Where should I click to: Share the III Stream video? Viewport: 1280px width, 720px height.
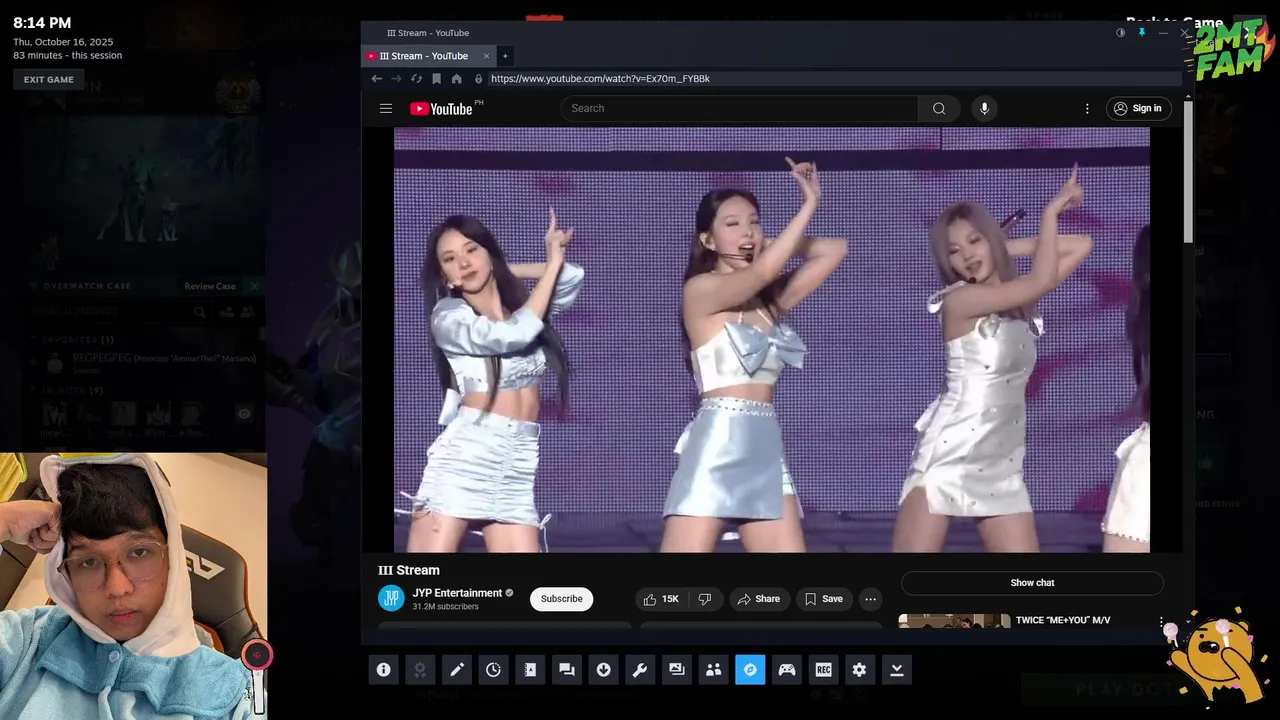click(x=758, y=599)
